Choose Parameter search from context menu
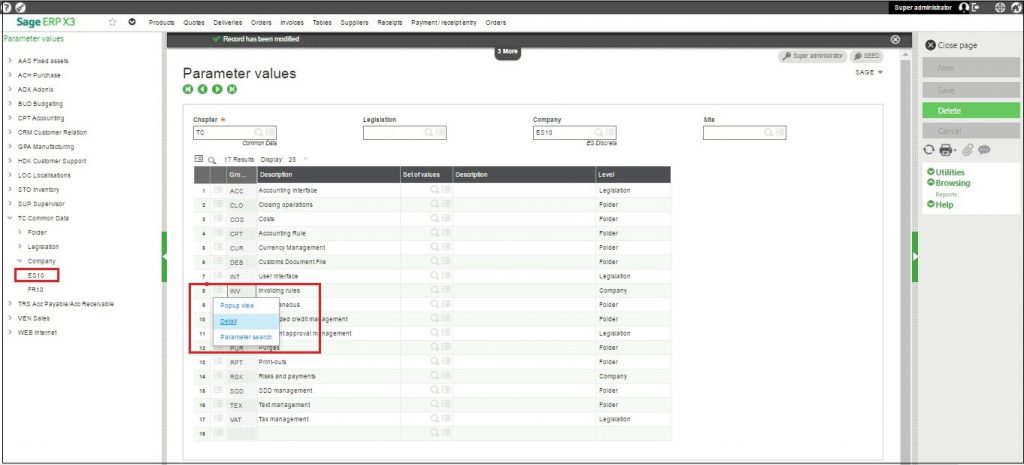This screenshot has height=465, width=1024. [x=246, y=337]
